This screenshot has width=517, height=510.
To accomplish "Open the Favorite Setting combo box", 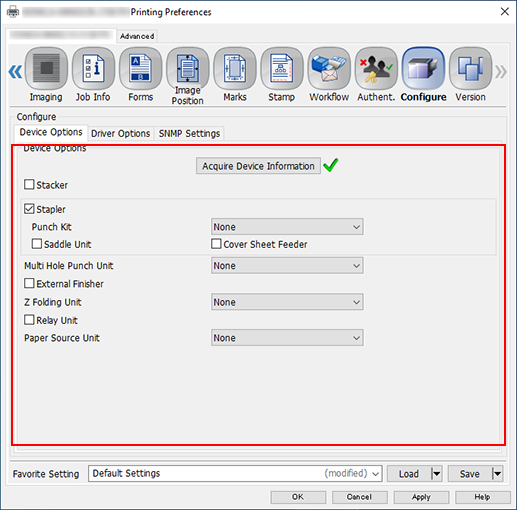I will [x=235, y=473].
